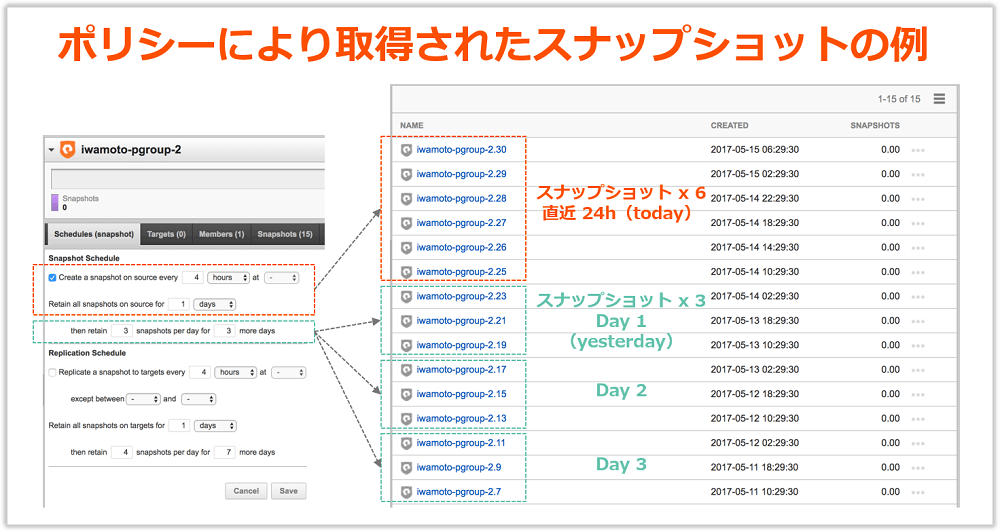Click the shield icon for iwamoto-pgroup-2.19
The image size is (1000, 532).
pos(406,346)
